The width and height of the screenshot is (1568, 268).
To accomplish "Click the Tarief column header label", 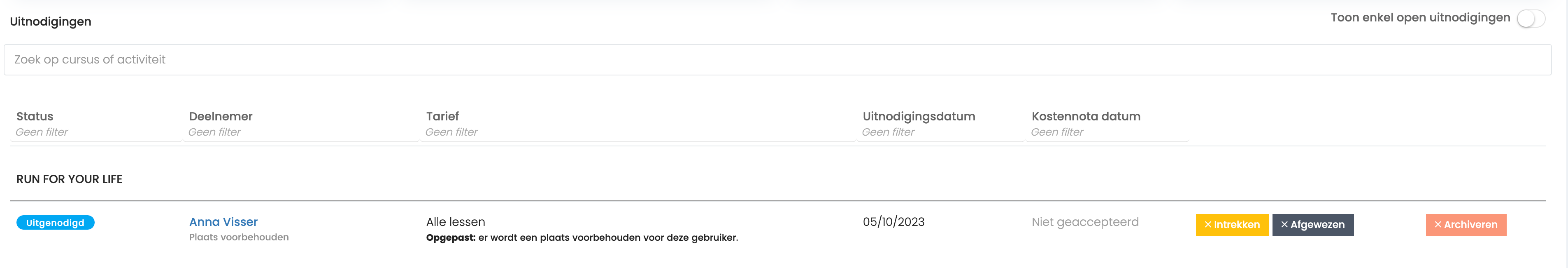I will tap(442, 116).
